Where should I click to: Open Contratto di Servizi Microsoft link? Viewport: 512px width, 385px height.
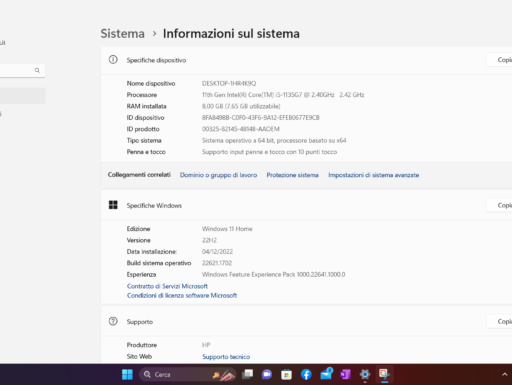point(167,286)
